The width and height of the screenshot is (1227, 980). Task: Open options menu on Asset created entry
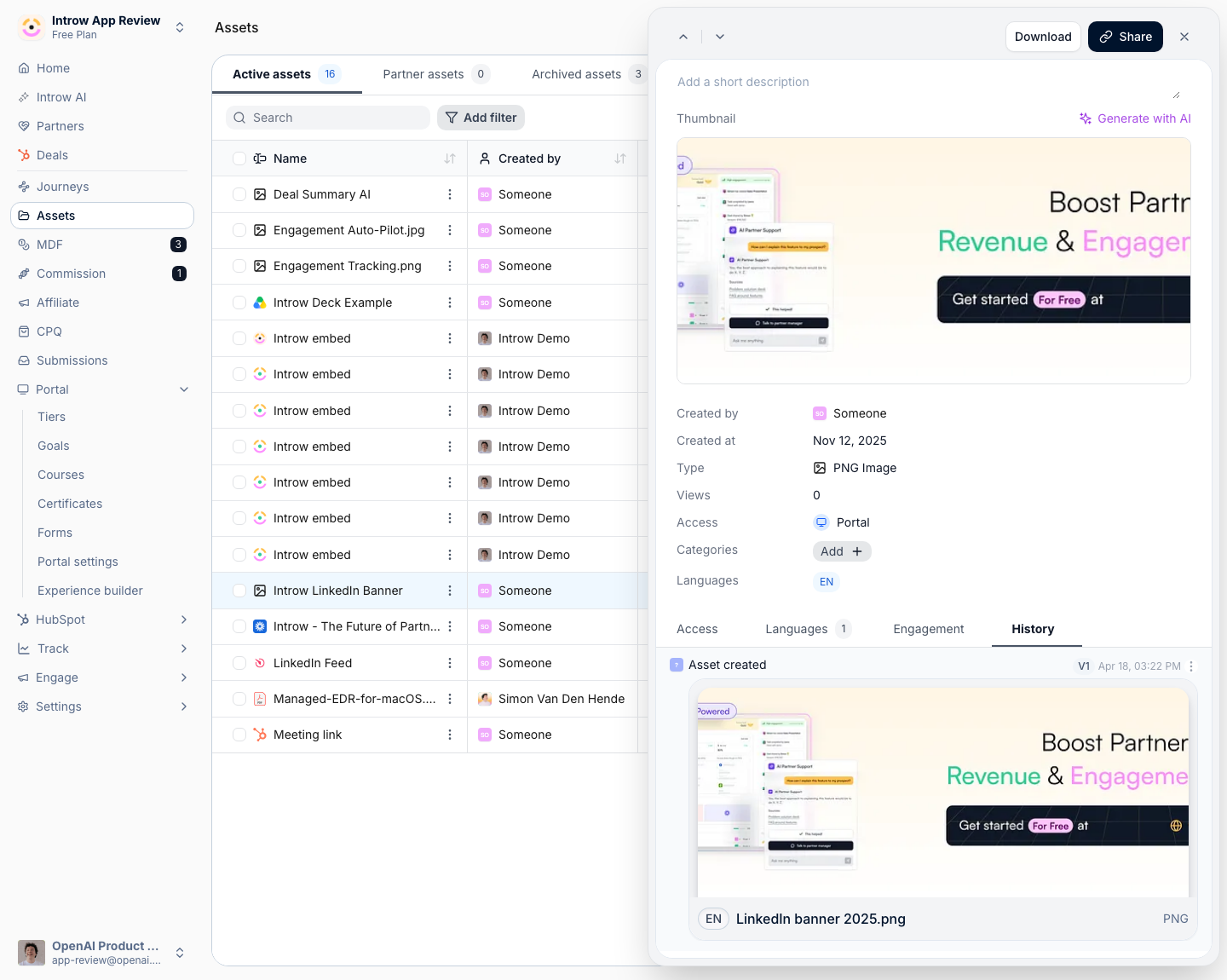1191,666
